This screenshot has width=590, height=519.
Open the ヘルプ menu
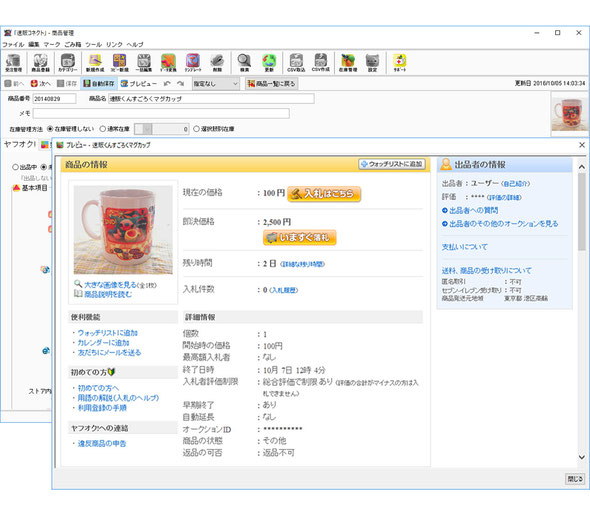pos(135,44)
